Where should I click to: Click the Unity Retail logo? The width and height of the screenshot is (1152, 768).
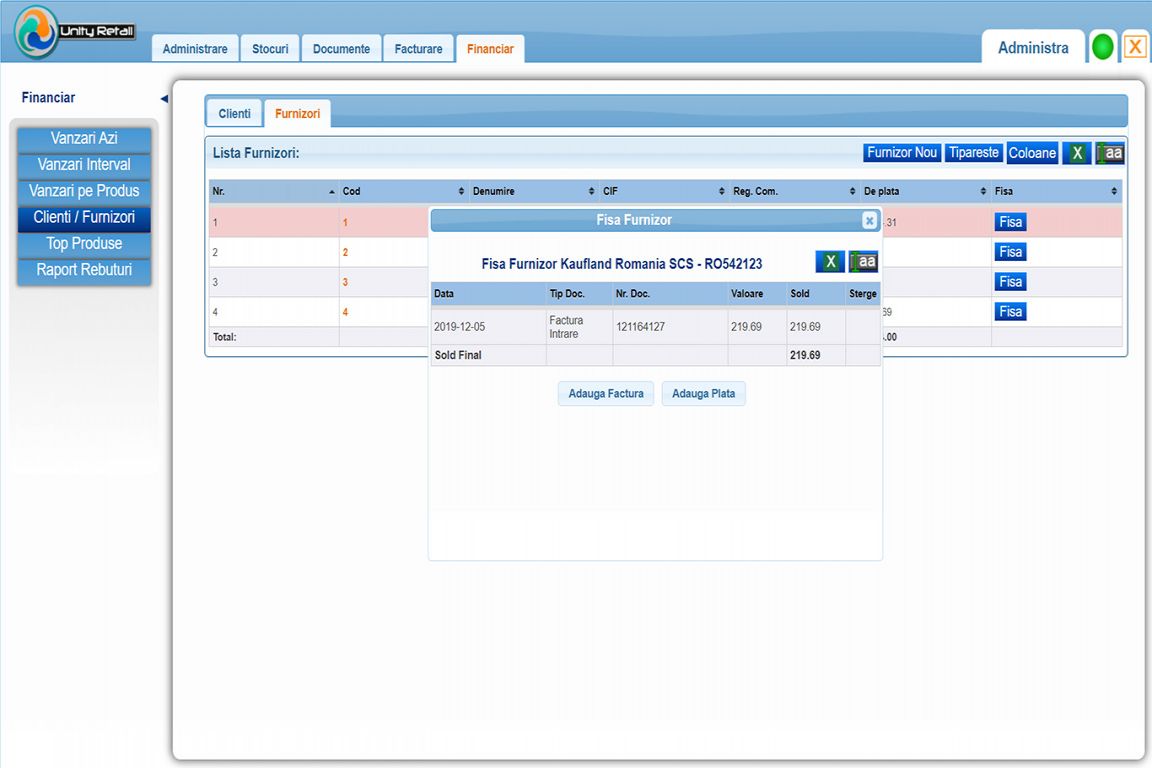click(74, 32)
